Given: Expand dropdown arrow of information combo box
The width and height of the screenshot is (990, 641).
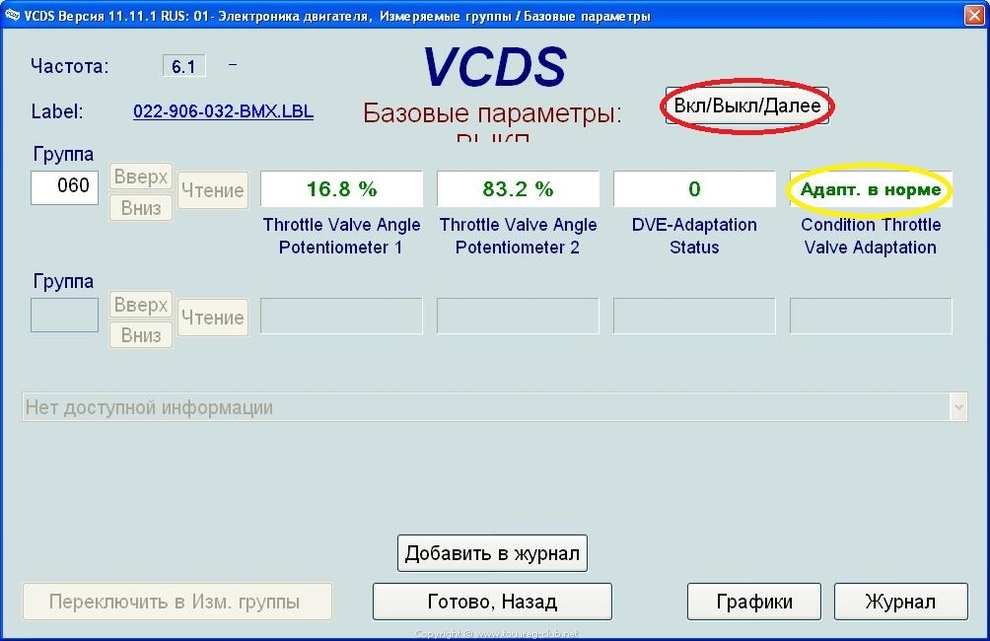Looking at the screenshot, I should click(x=958, y=407).
